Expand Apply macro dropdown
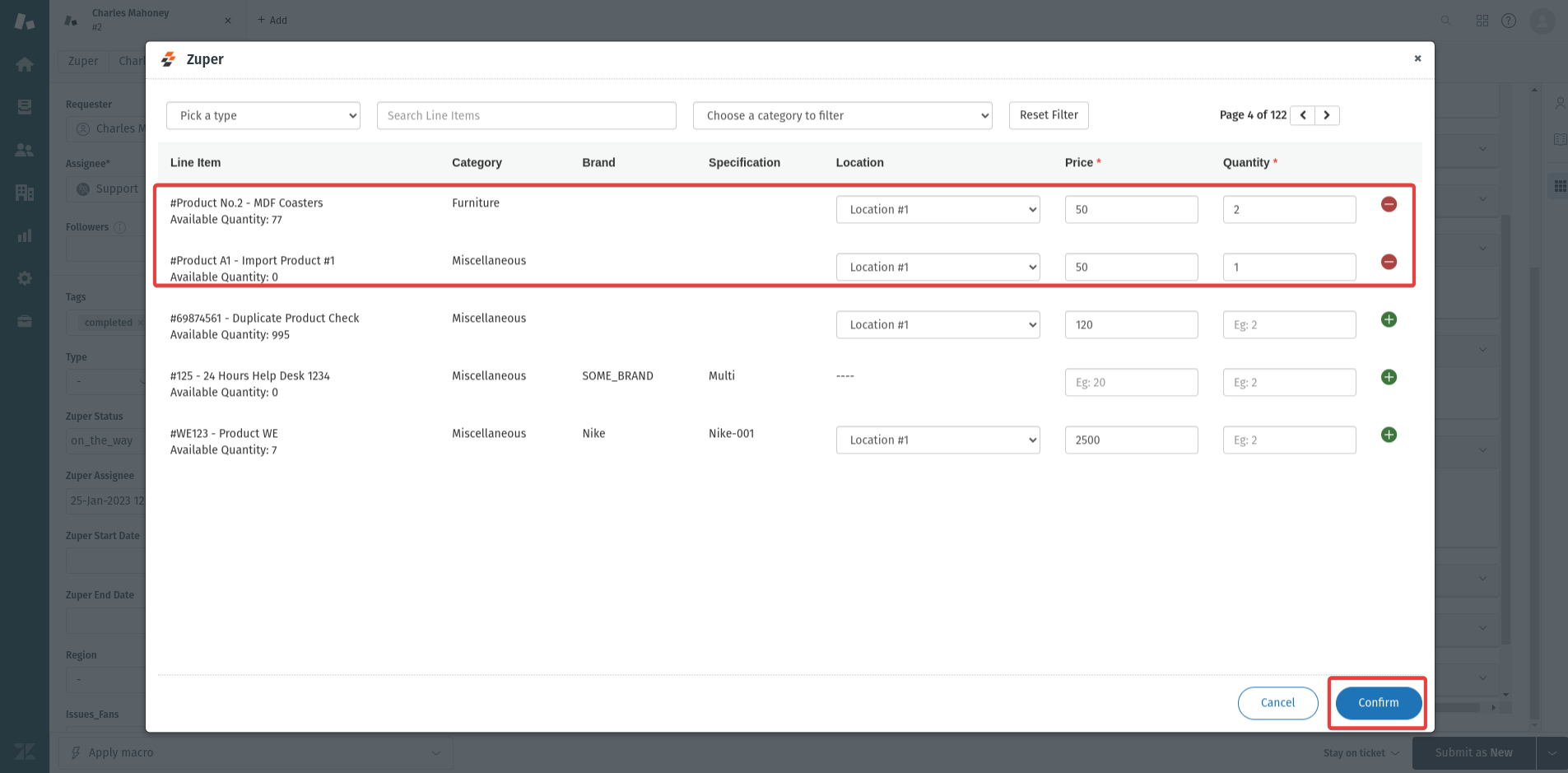 click(x=255, y=752)
